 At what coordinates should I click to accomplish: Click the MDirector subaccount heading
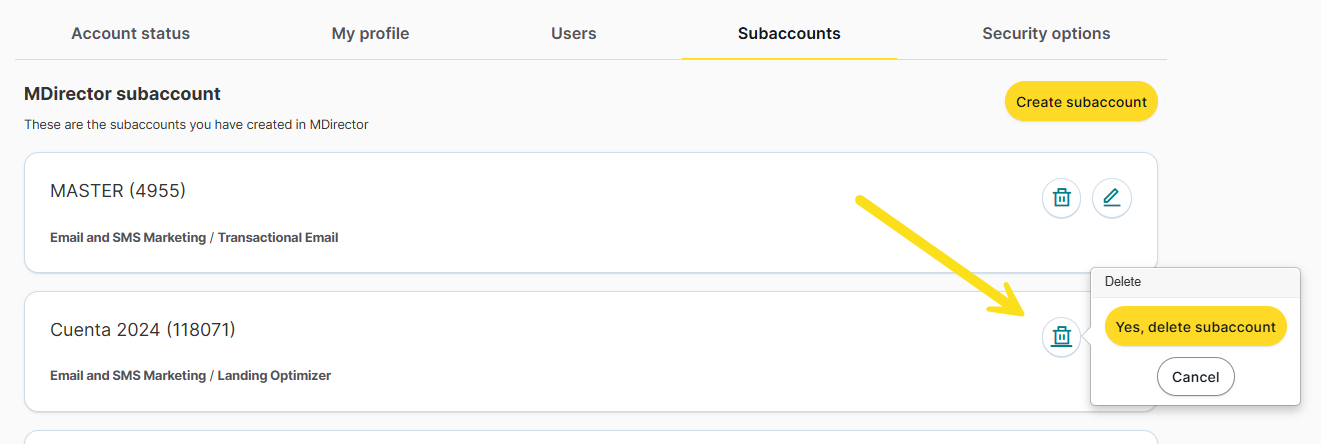122,94
